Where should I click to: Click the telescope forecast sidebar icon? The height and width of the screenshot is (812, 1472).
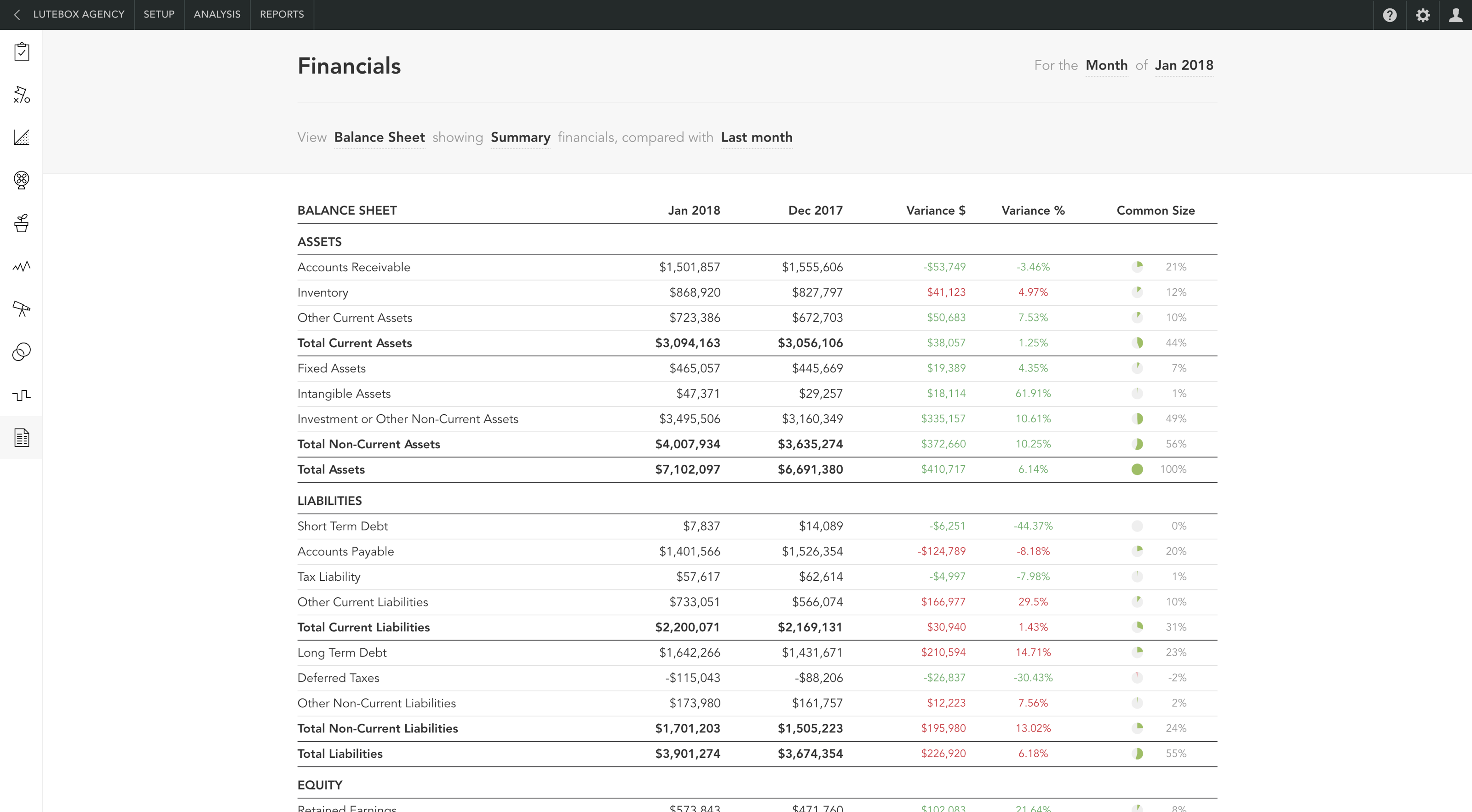click(x=21, y=309)
